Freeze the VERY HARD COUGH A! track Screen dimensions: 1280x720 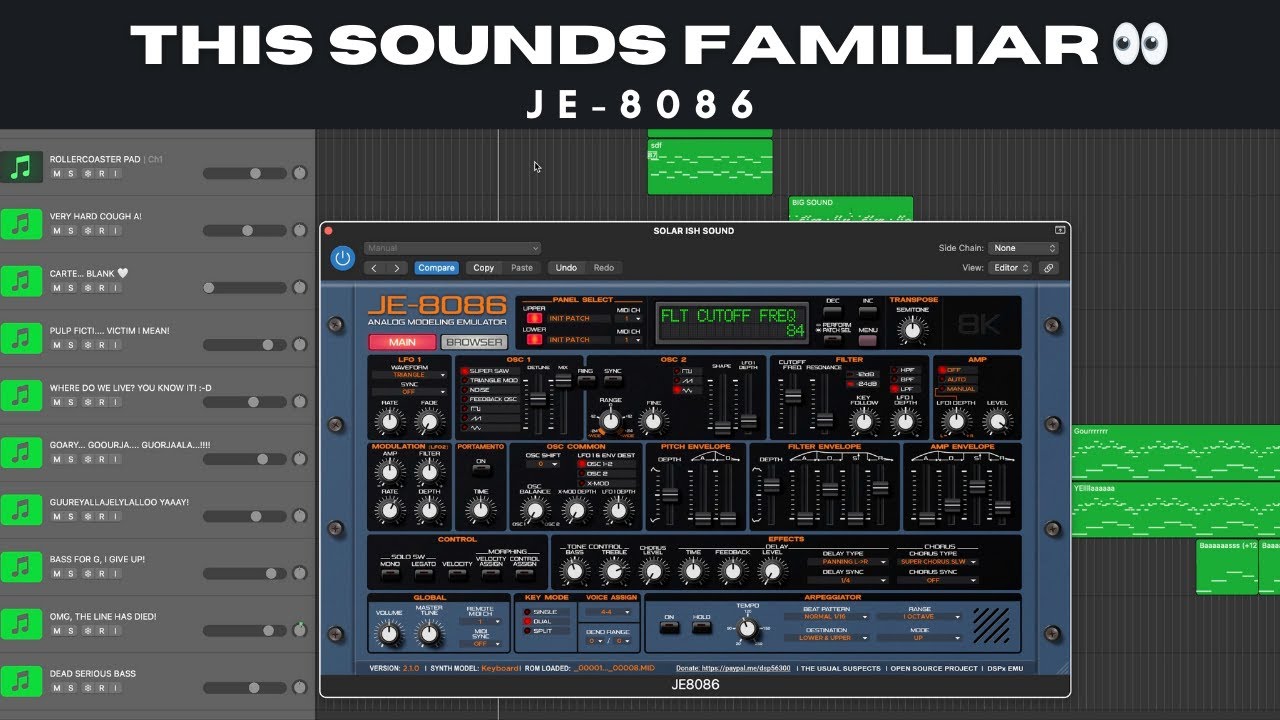(x=87, y=231)
